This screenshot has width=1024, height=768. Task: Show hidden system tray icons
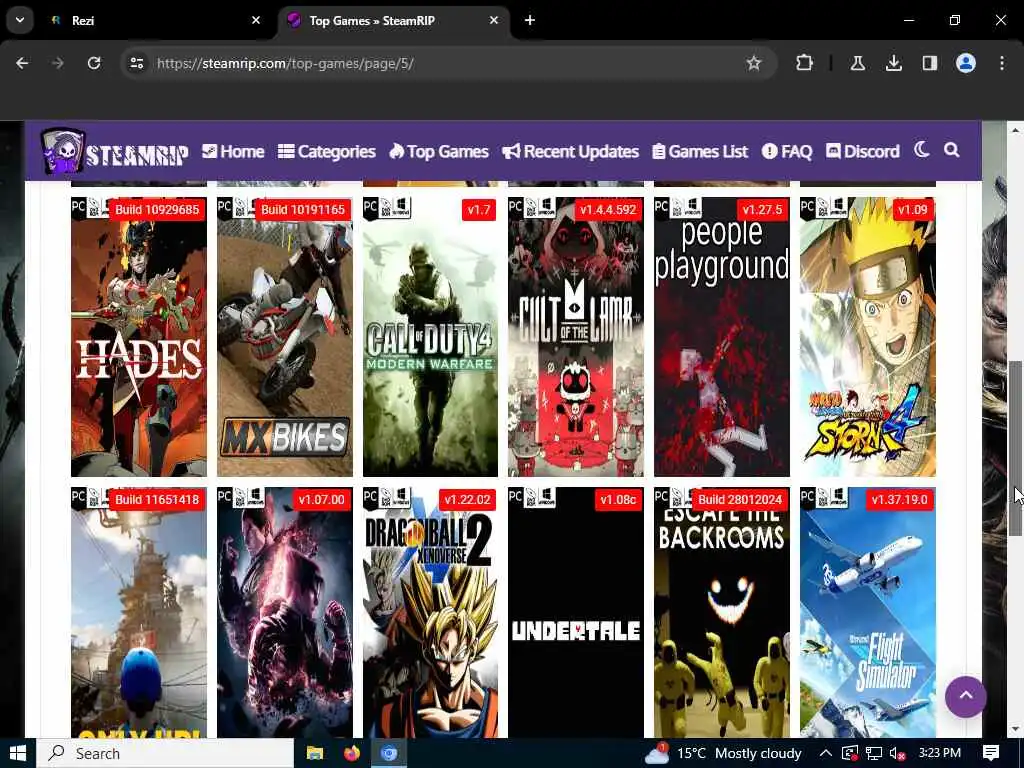pos(825,754)
